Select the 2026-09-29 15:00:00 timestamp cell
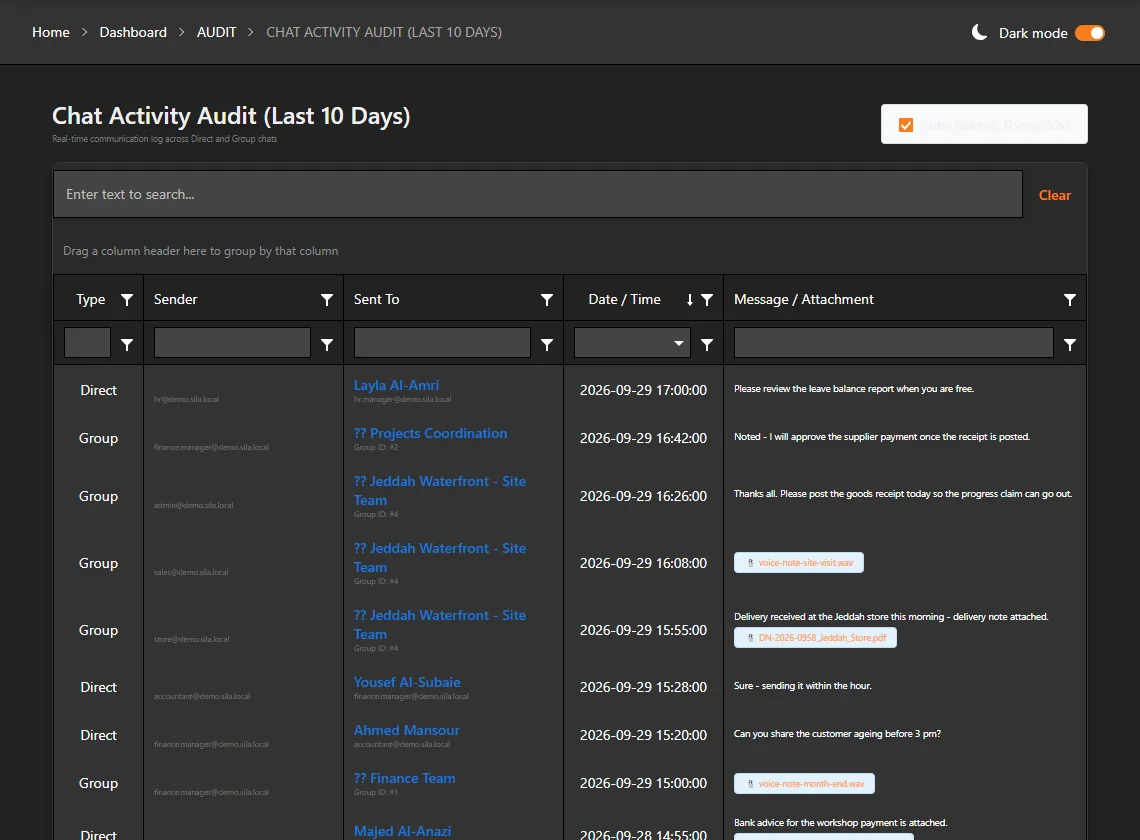Image resolution: width=1140 pixels, height=840 pixels. (x=643, y=783)
